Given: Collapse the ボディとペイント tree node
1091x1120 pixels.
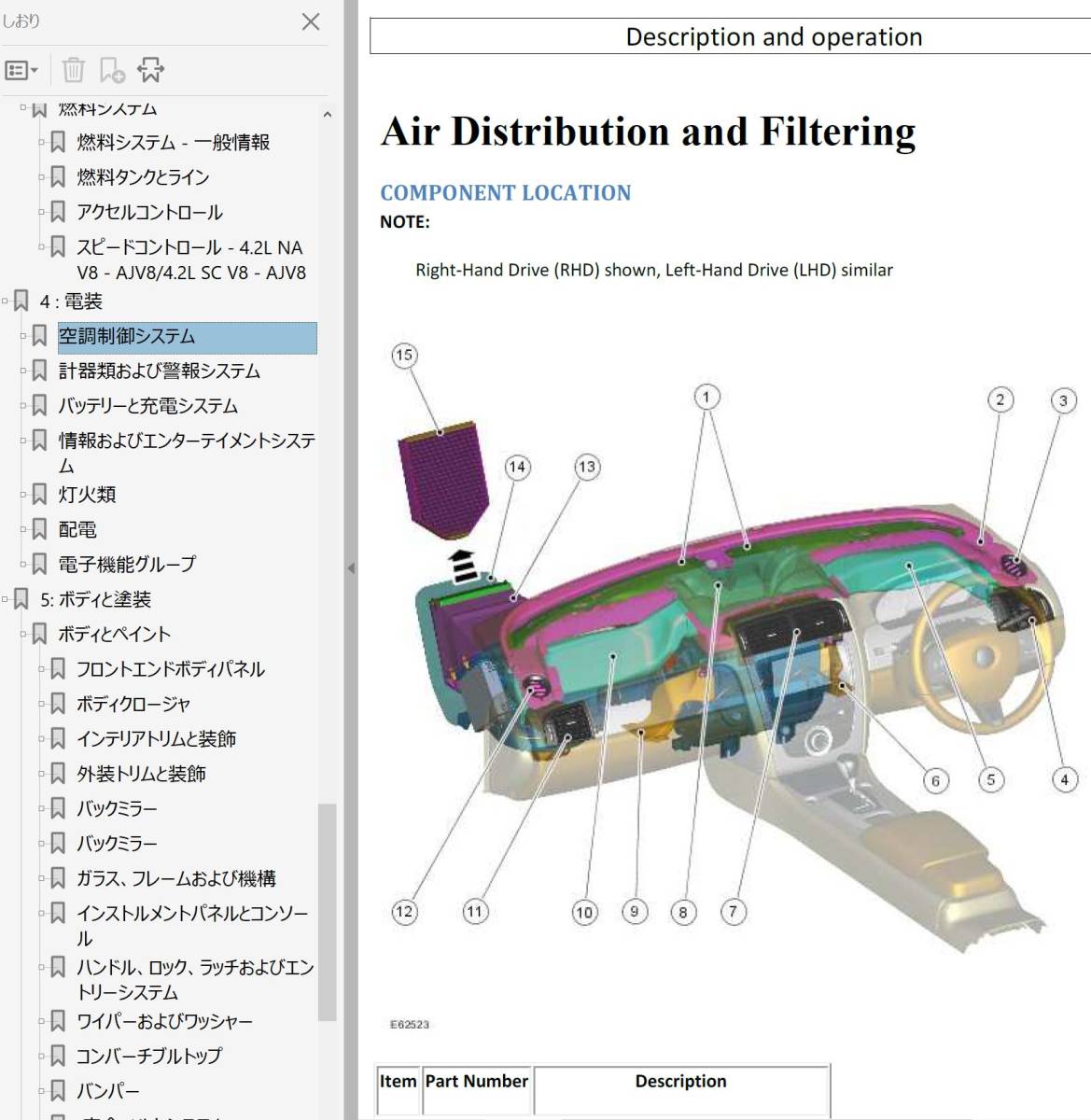Looking at the screenshot, I should pos(23,634).
